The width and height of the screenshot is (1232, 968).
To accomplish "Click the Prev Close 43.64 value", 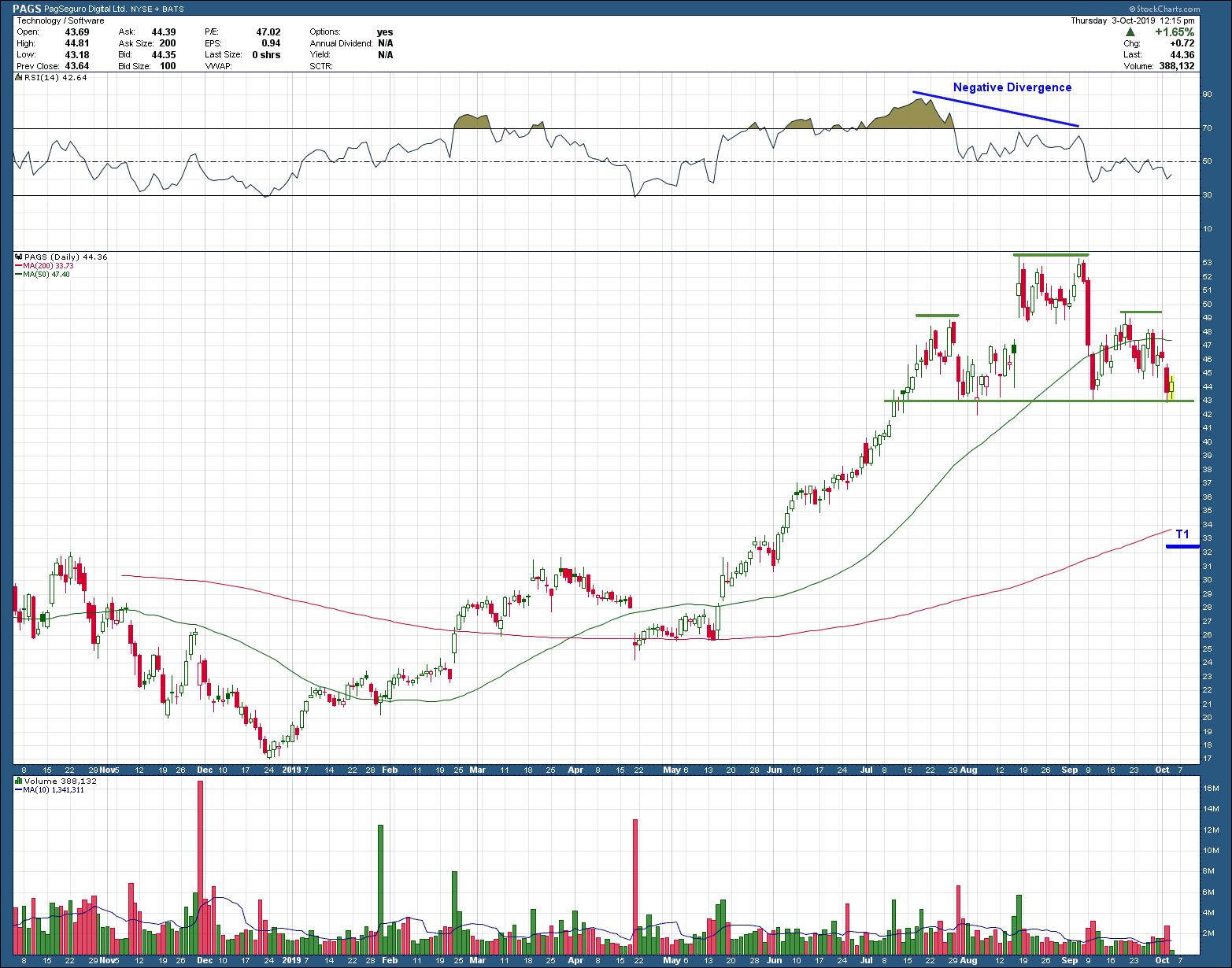I will [77, 66].
